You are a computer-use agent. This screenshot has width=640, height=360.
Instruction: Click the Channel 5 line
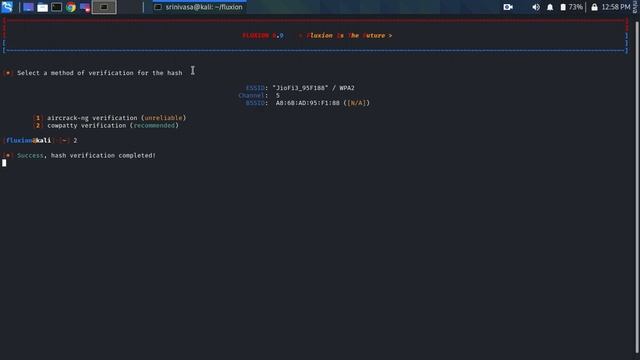[x=259, y=96]
